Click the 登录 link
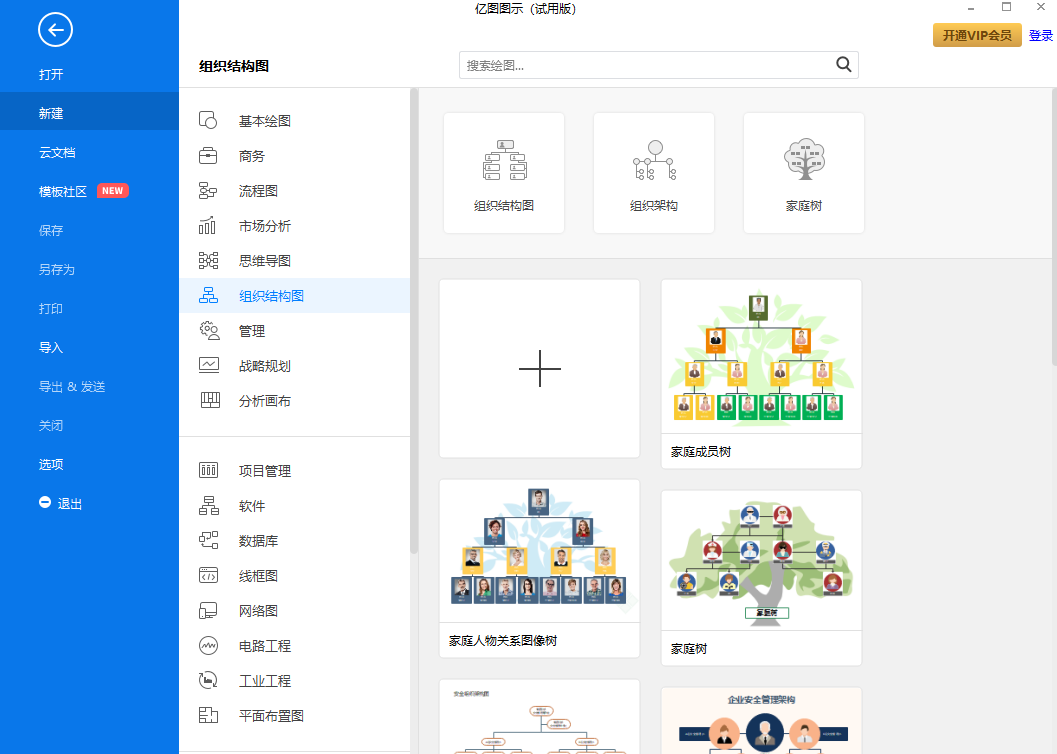Viewport: 1057px width, 754px height. (x=1041, y=33)
